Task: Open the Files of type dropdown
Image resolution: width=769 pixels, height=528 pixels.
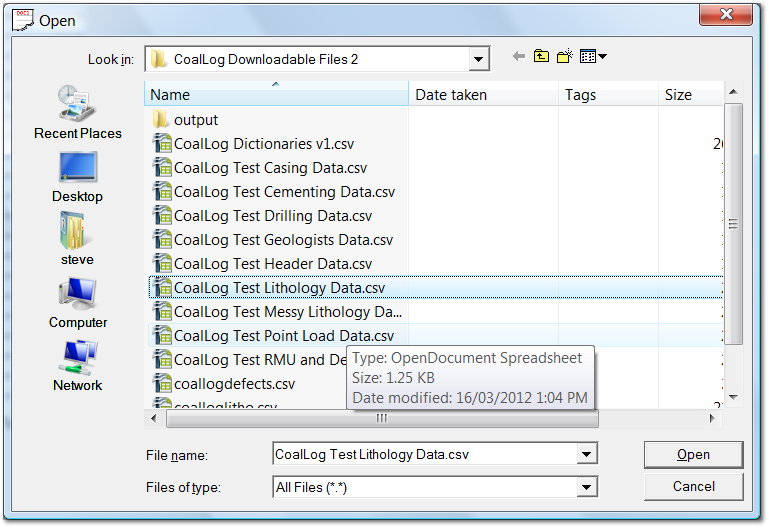Action: [x=585, y=487]
